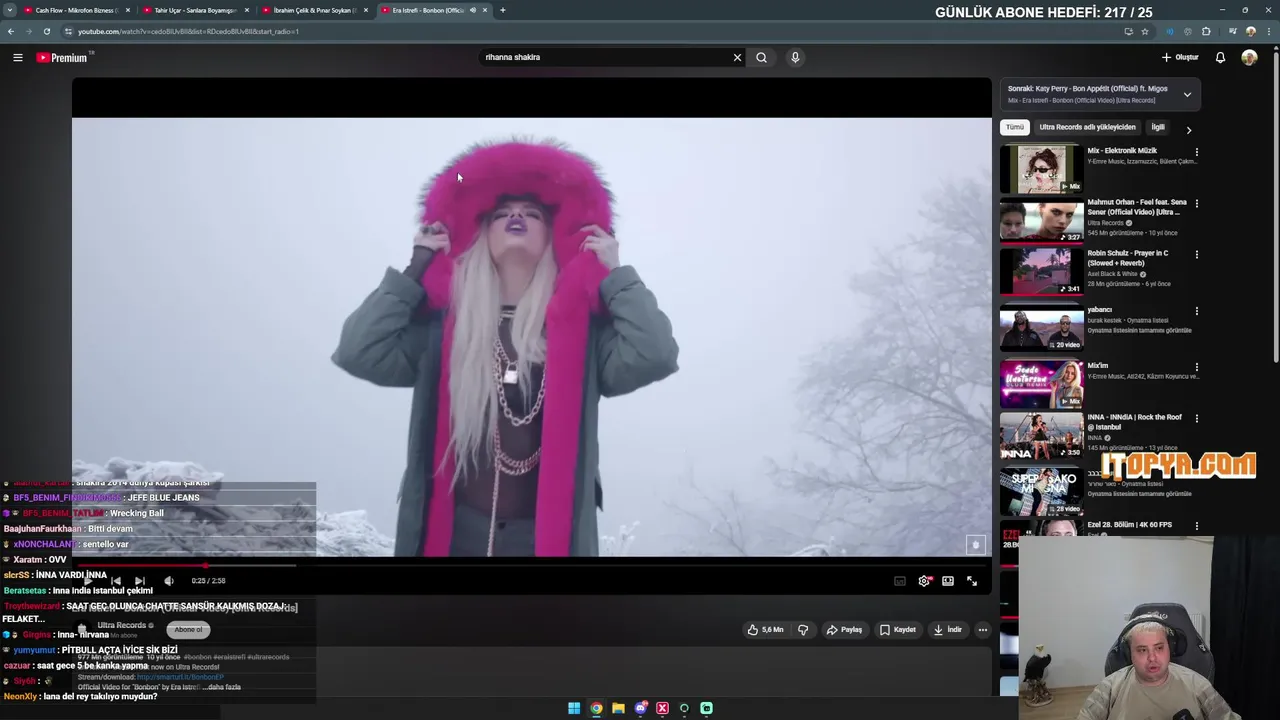Screen dimensions: 1280x720
Task: Expand description with ...daha fazla
Action: pos(221,687)
